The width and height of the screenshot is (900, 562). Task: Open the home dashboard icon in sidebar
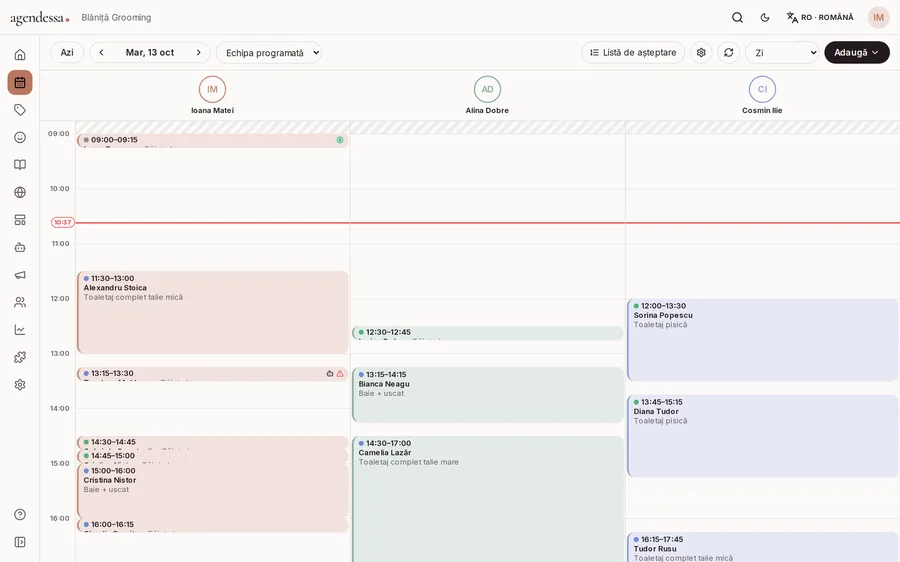pos(20,55)
